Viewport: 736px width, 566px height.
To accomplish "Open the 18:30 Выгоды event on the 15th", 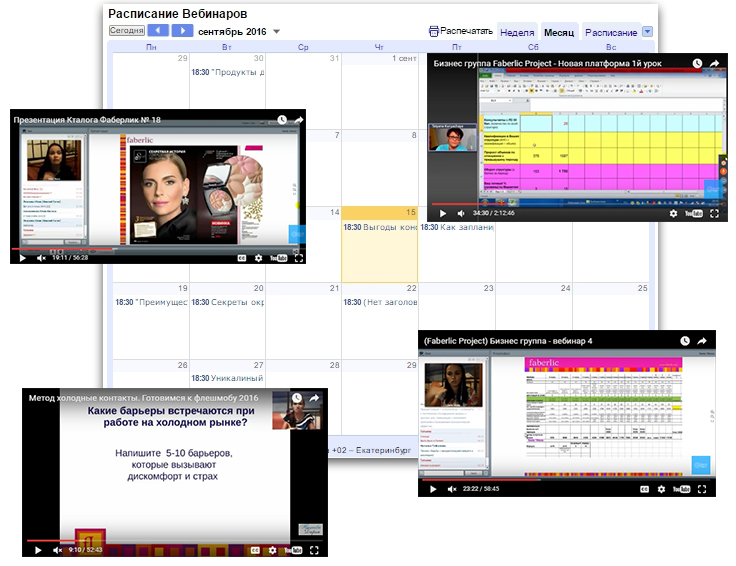I will (379, 227).
